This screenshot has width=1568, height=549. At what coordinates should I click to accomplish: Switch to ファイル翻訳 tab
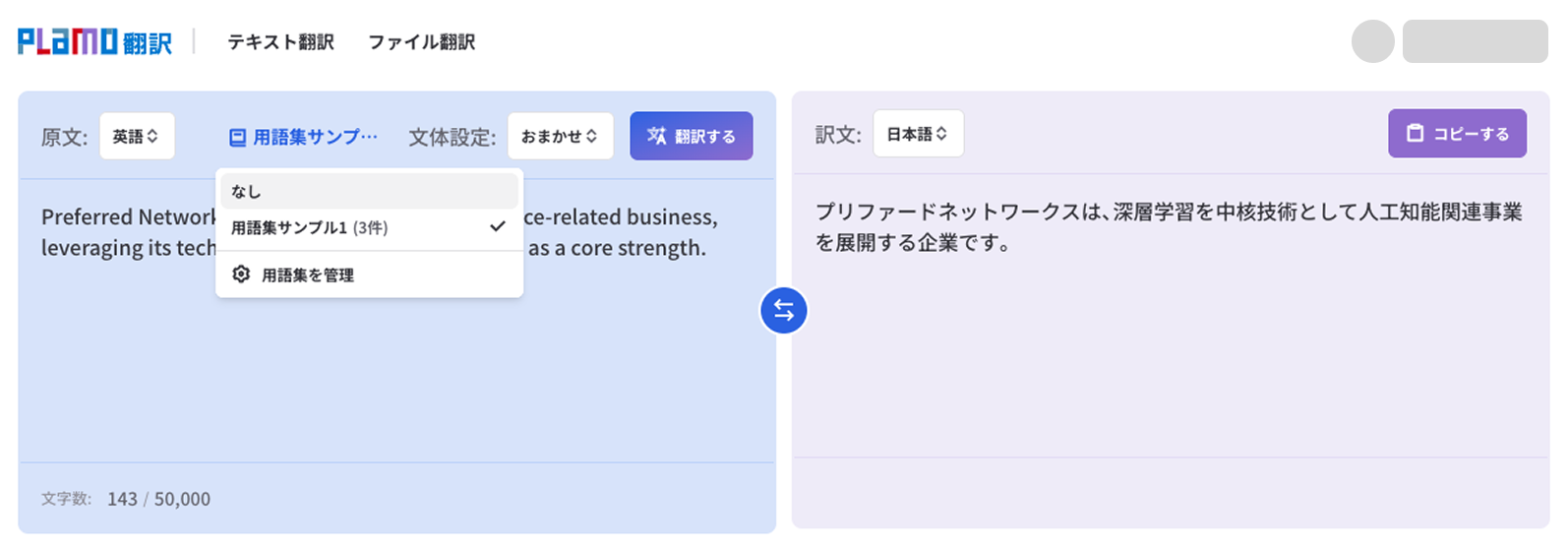pos(421,42)
